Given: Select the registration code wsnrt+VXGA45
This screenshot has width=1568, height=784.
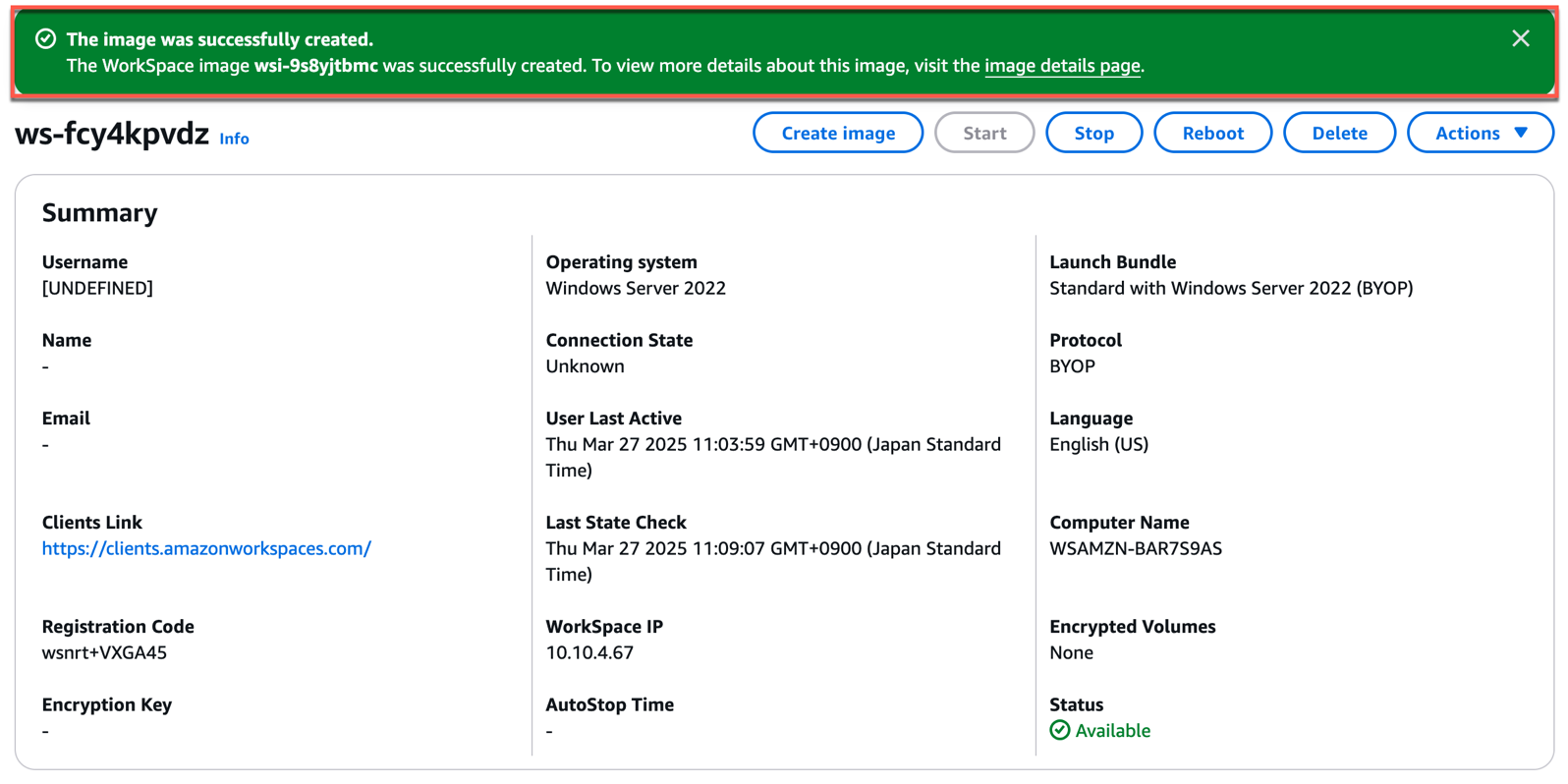Looking at the screenshot, I should pos(104,652).
